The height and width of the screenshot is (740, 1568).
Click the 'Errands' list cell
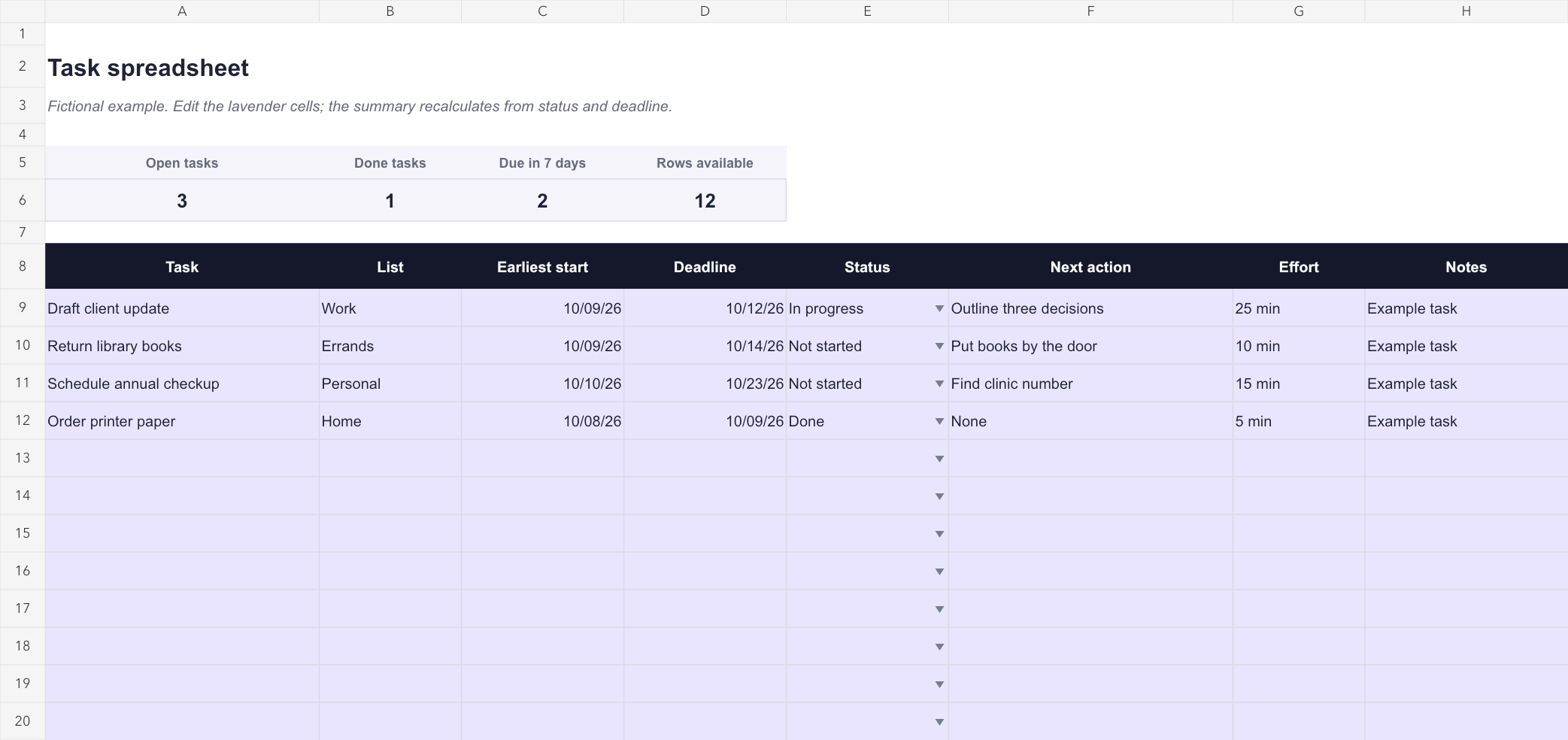pyautogui.click(x=390, y=346)
